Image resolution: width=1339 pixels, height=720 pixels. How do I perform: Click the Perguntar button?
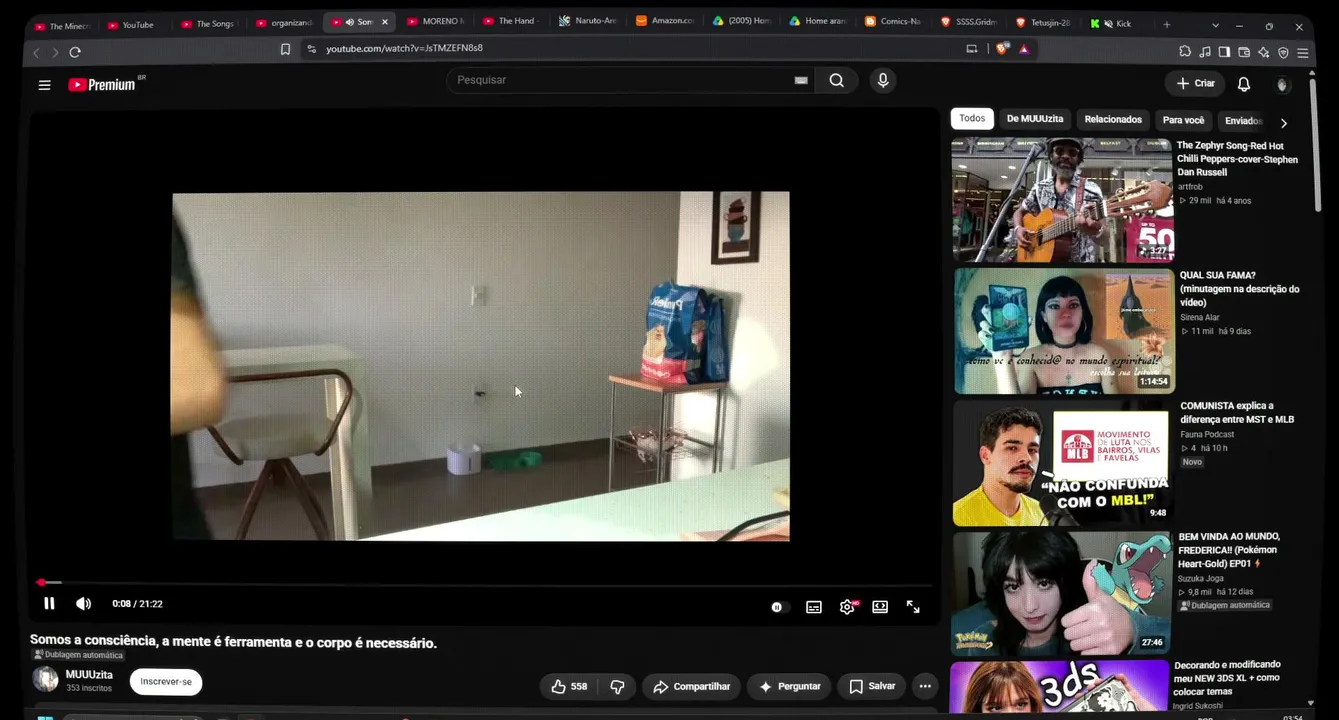[790, 687]
